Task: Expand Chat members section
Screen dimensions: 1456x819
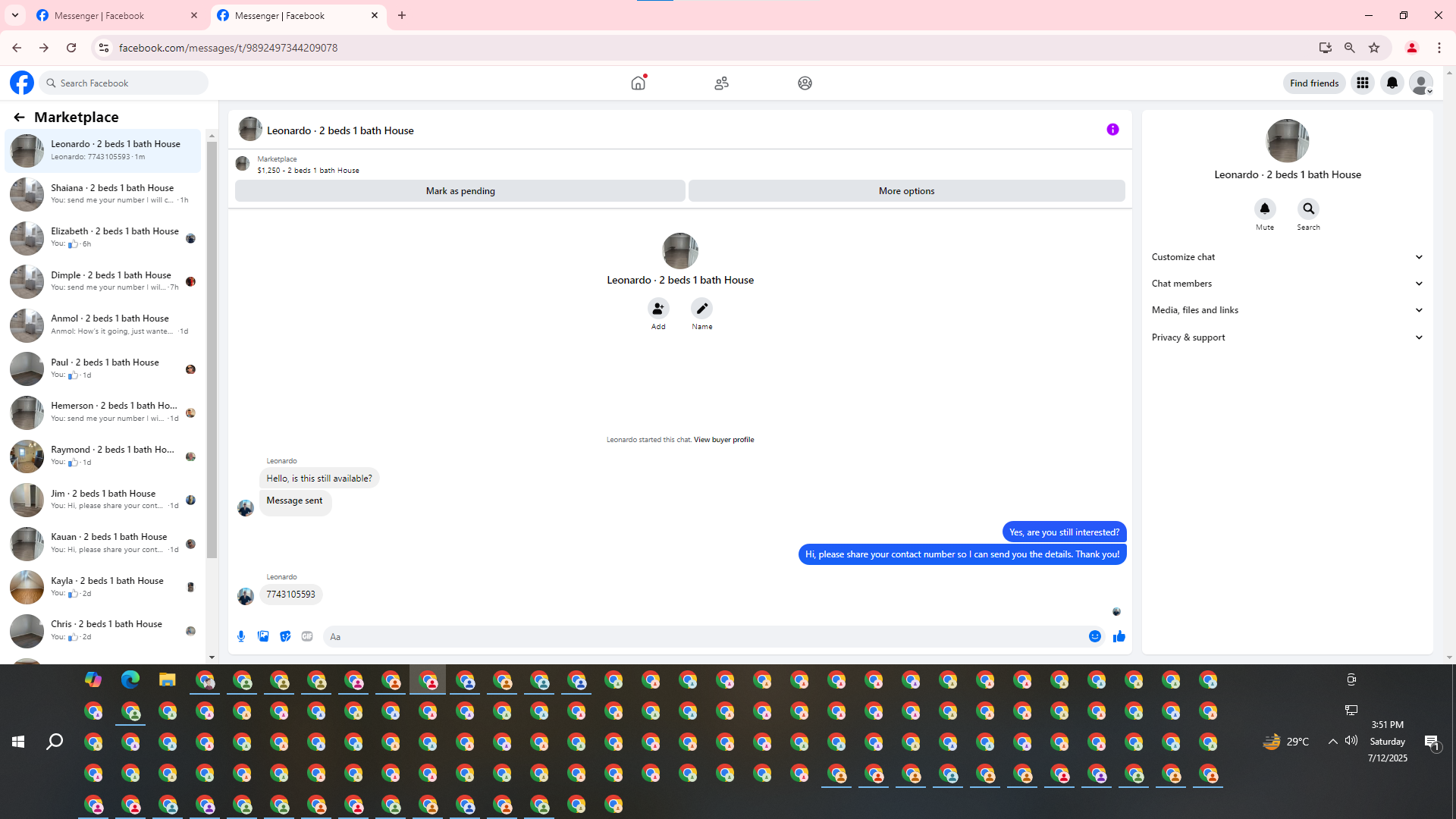Action: (1287, 284)
